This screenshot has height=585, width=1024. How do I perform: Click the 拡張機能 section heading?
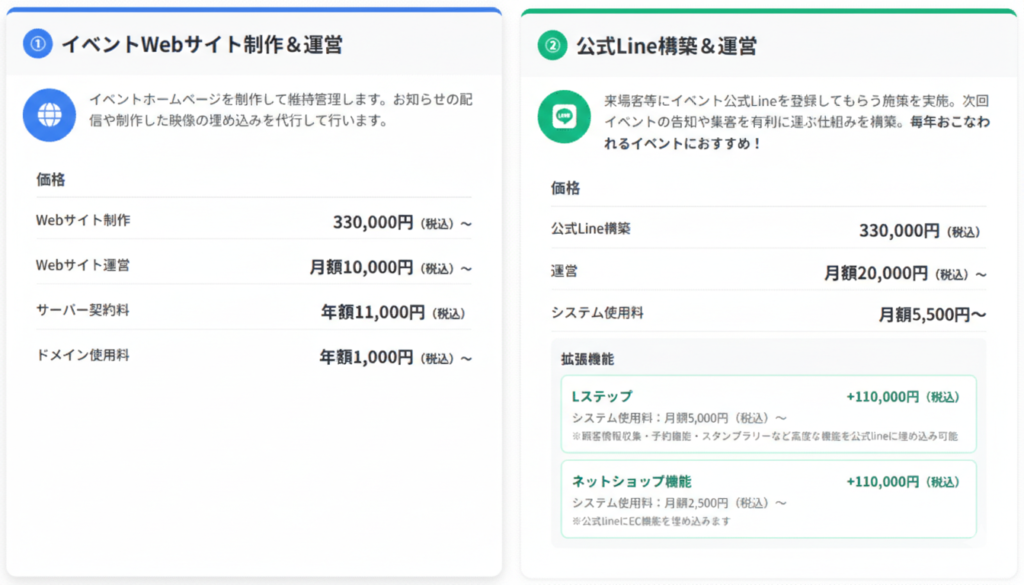coord(589,358)
